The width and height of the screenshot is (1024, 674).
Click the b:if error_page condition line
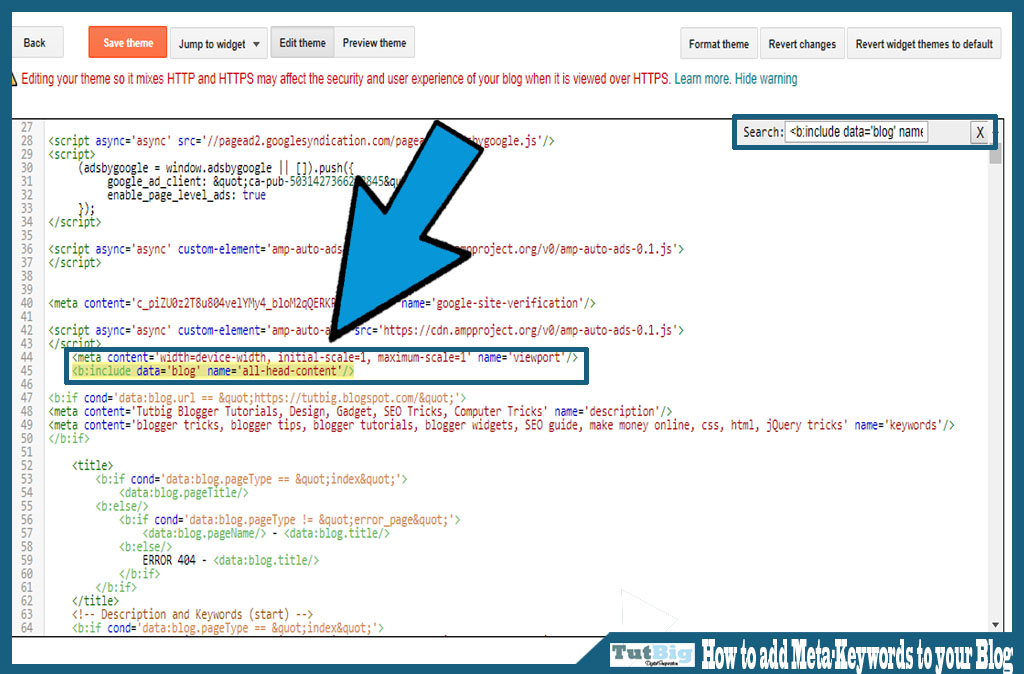(290, 520)
